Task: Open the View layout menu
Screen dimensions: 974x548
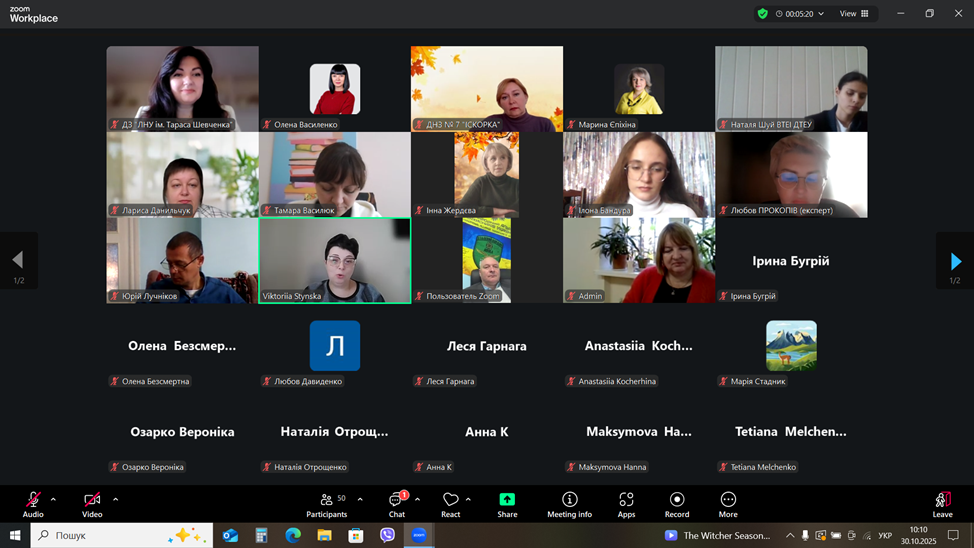Action: coord(853,14)
